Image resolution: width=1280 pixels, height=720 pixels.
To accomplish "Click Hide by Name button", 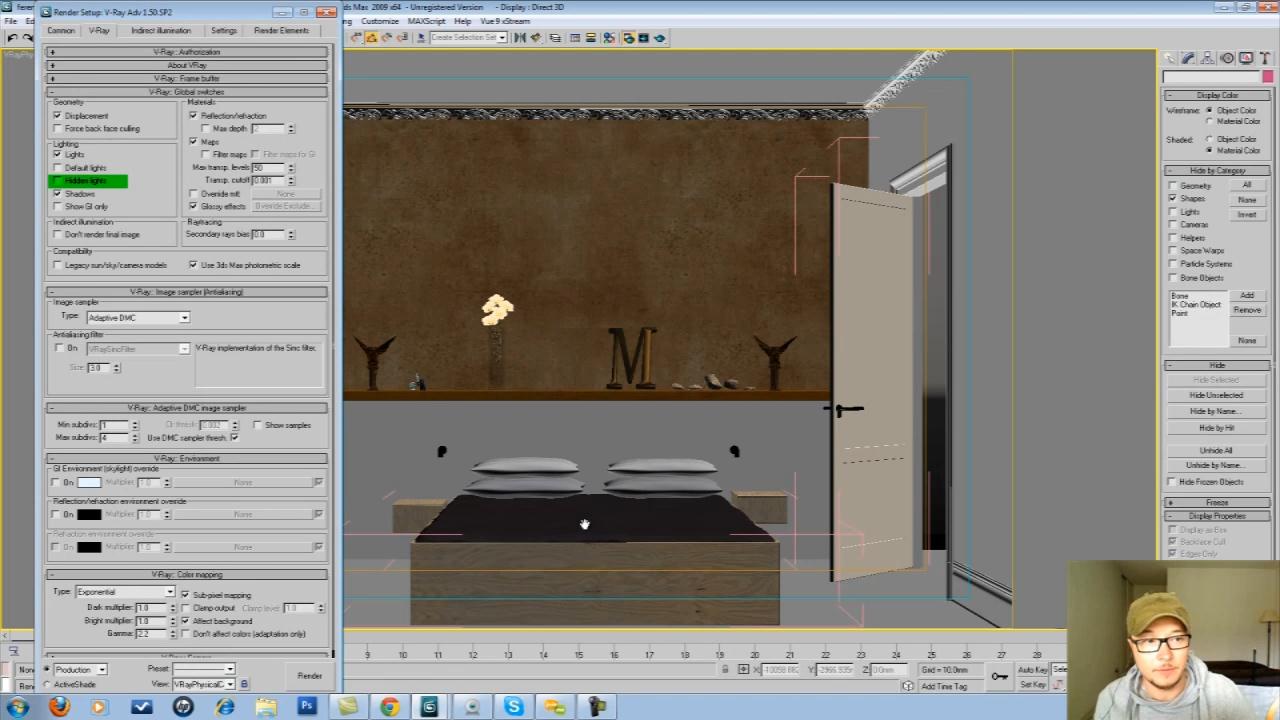I will pyautogui.click(x=1217, y=411).
